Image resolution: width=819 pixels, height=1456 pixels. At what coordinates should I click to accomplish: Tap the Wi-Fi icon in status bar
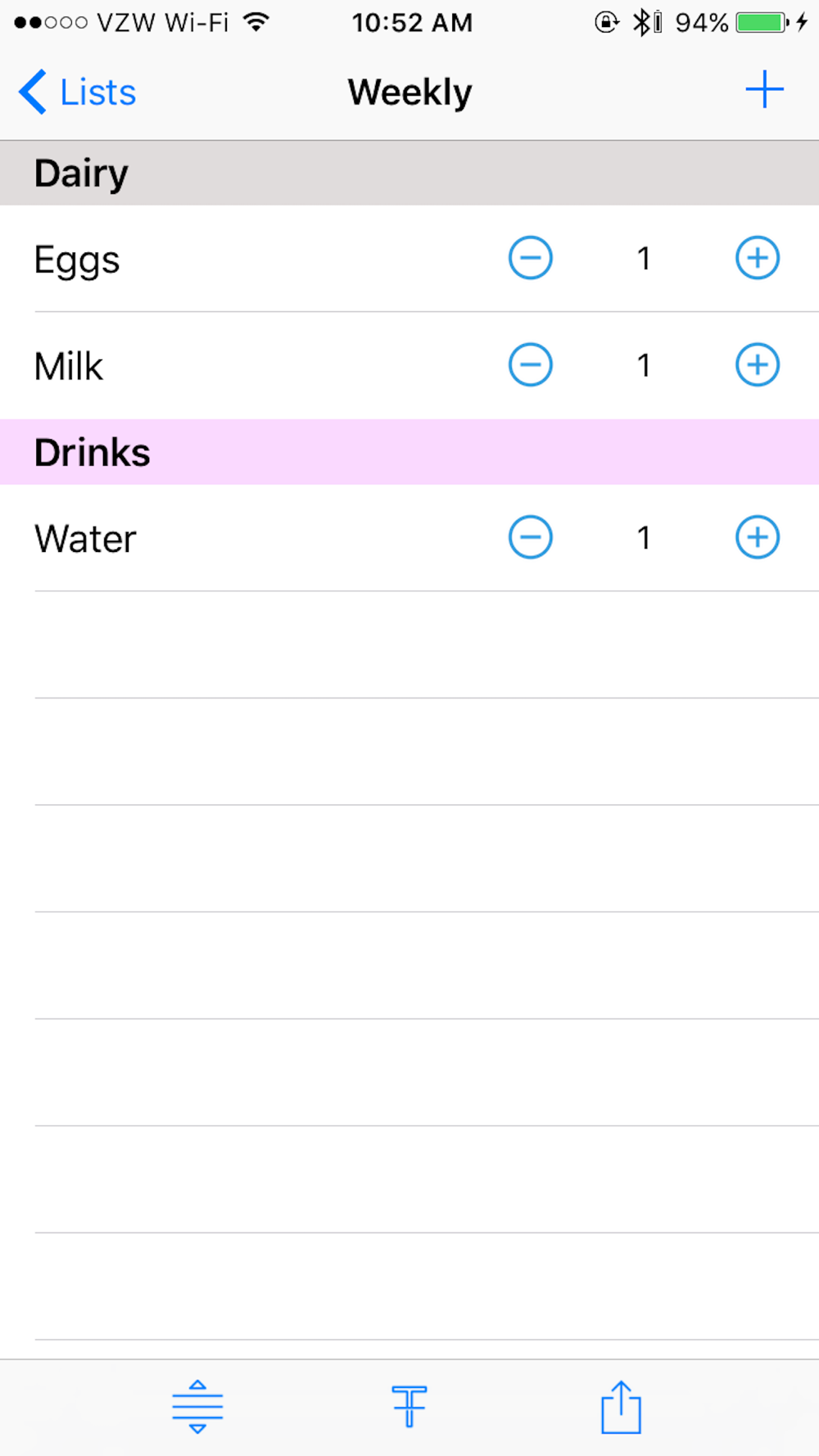tap(256, 22)
